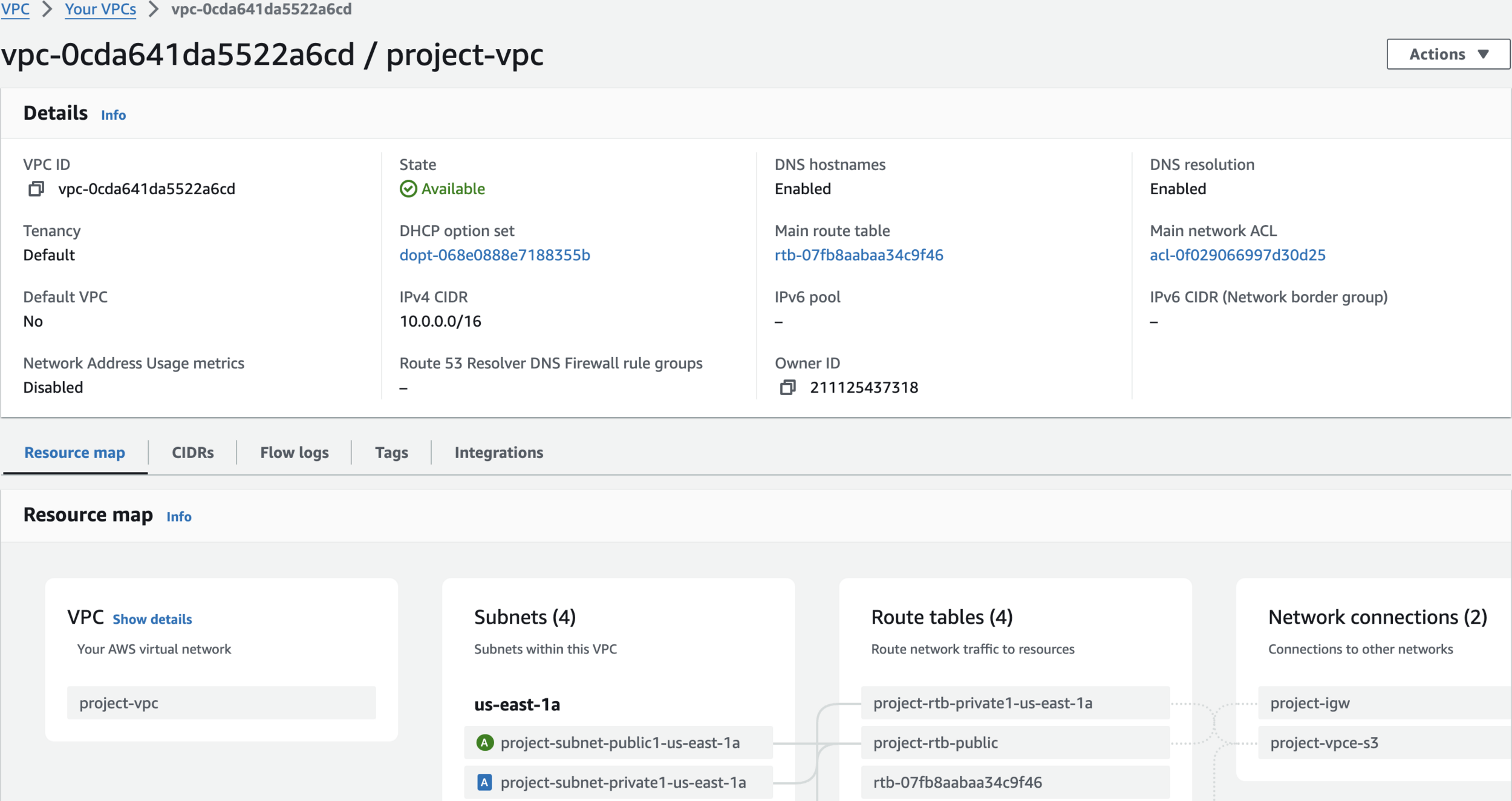Select project-igw in Network connections
This screenshot has width=1512, height=801.
tap(1309, 703)
